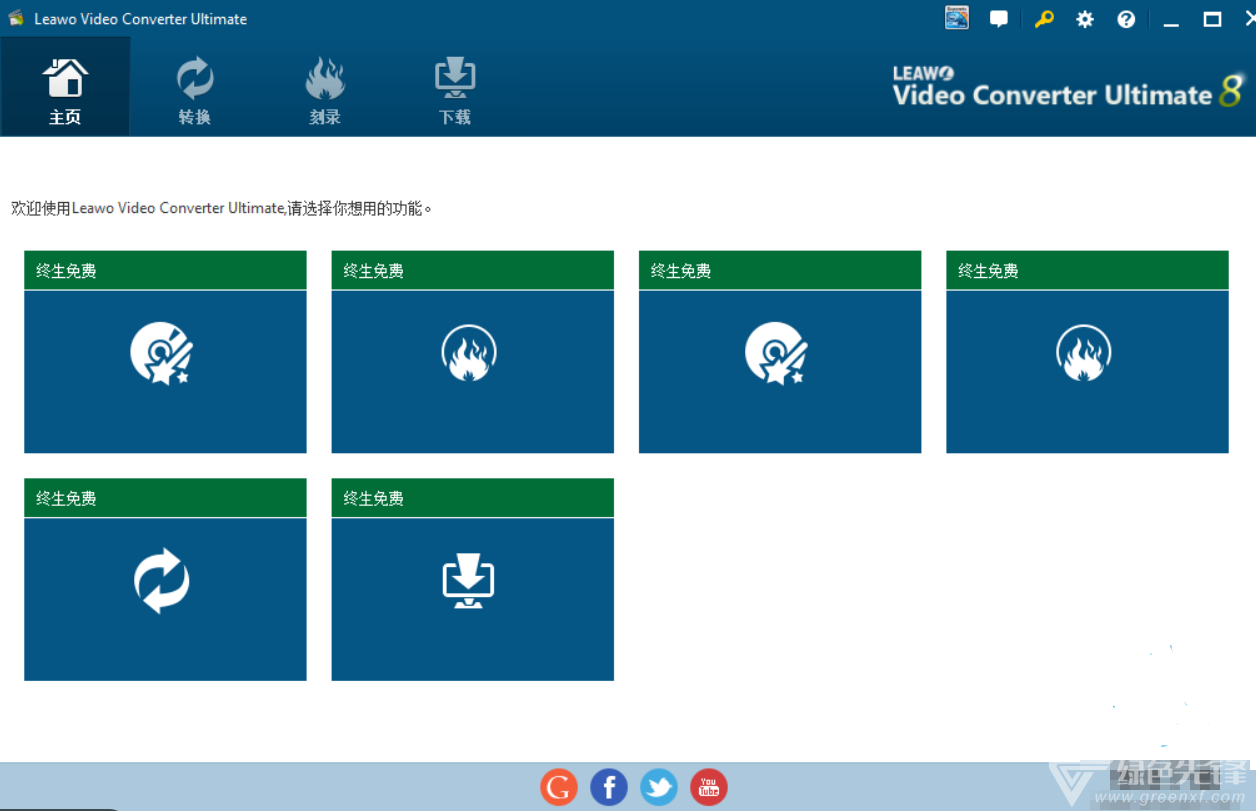Open the feedback speech bubble icon
This screenshot has height=811, width=1256.
[x=999, y=19]
